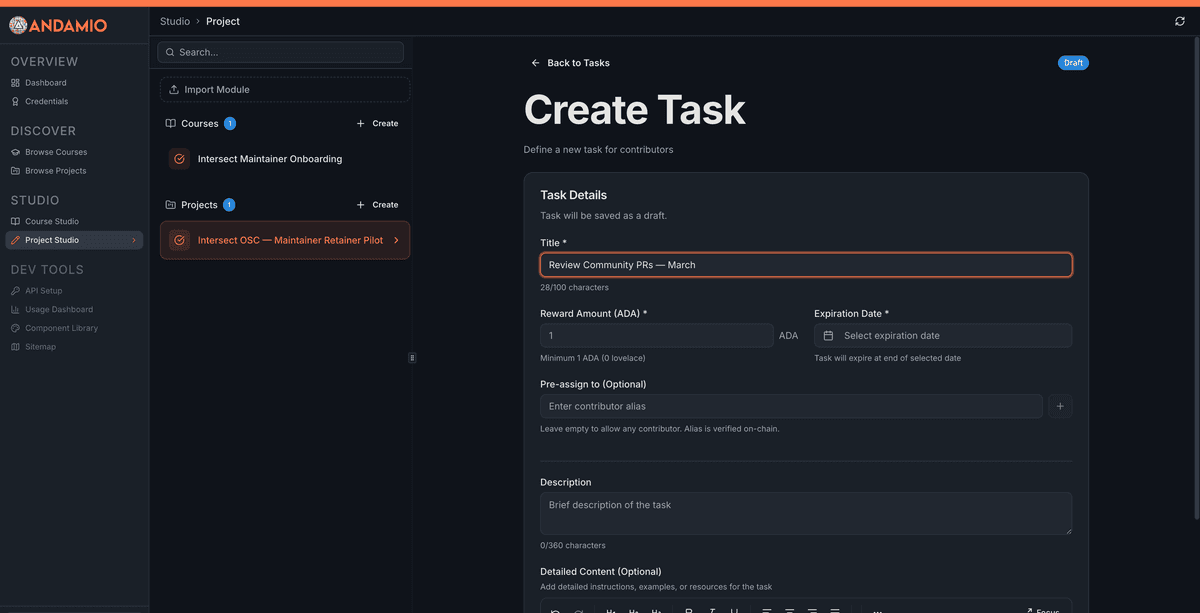Open the expiration date picker
The image size is (1200, 613).
[x=943, y=336]
